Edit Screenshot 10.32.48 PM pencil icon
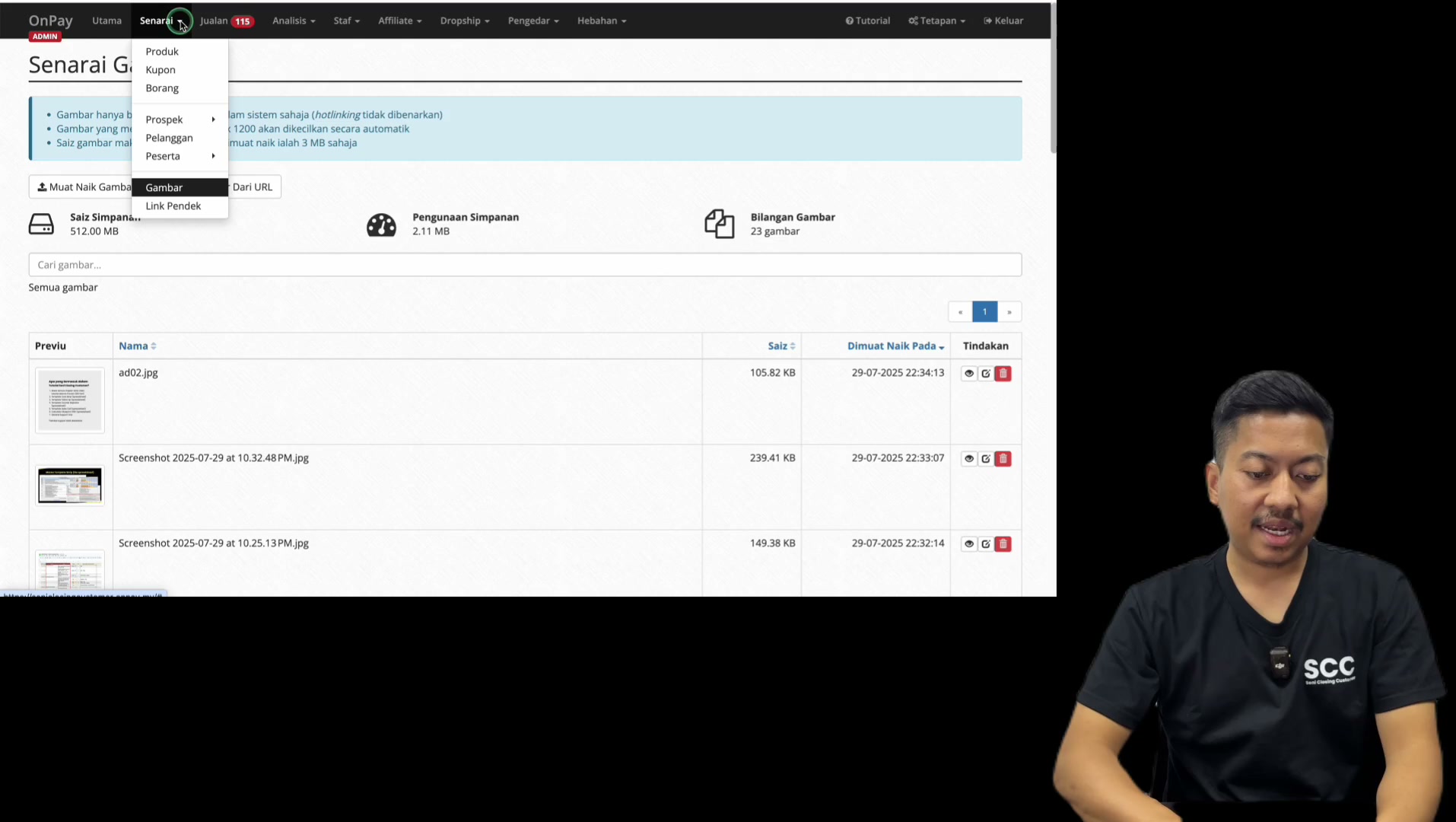 (986, 459)
